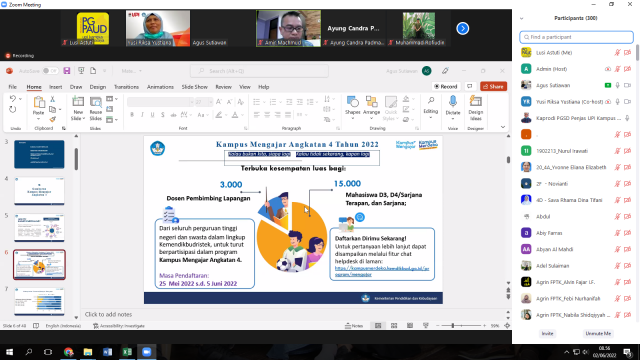Screen dimensions: 640x360
Task: Click the Format Painter icon
Action: point(52,119)
